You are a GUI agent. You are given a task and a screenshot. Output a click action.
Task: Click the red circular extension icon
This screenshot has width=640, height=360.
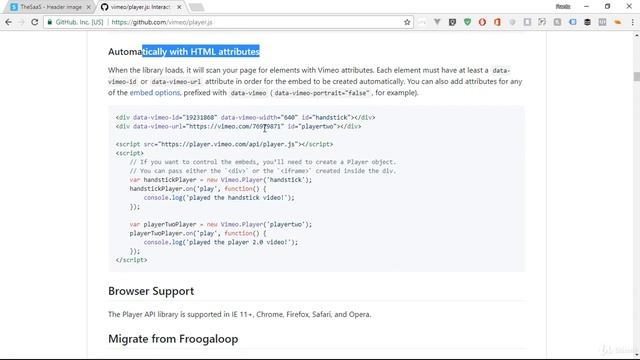pos(482,22)
